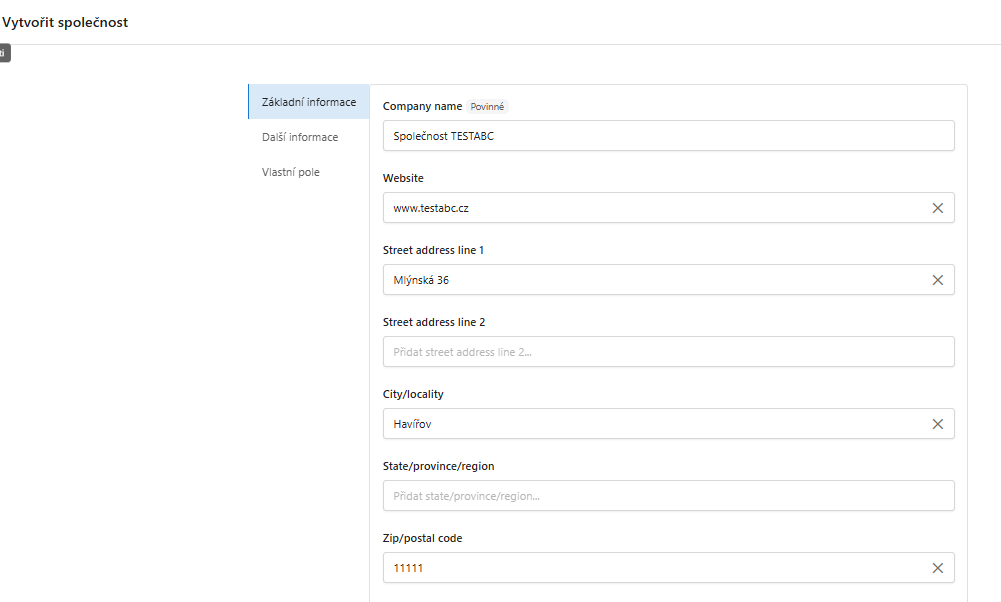1001x602 pixels.
Task: Click the Zip/postal code label
Action: 423,539
